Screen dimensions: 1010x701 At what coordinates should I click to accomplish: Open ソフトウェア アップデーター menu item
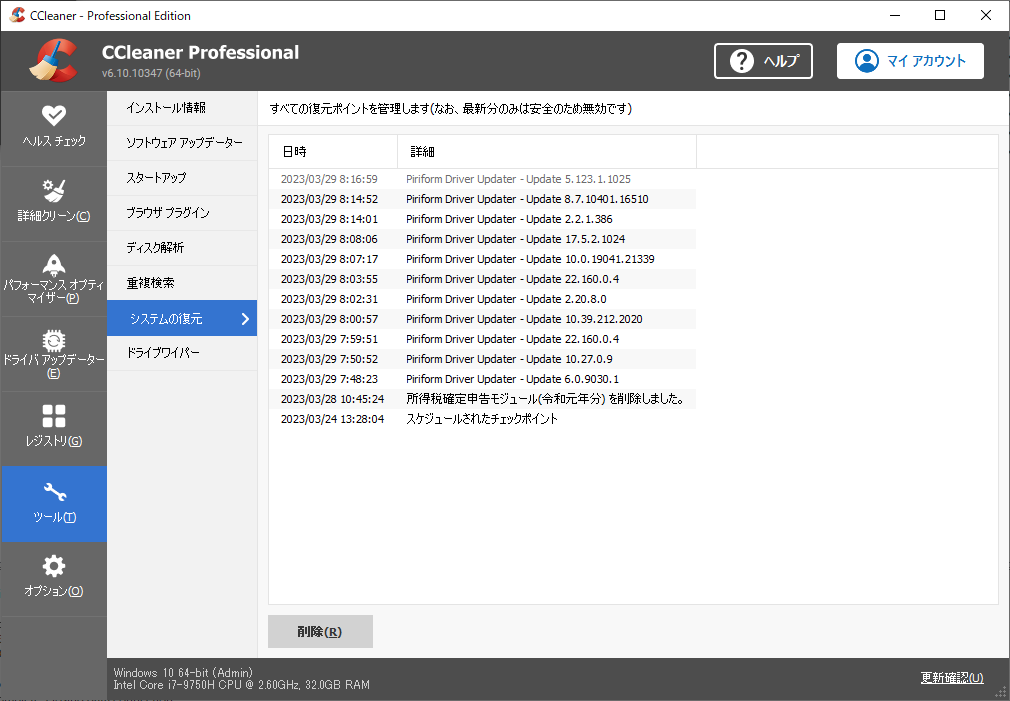click(x=182, y=143)
